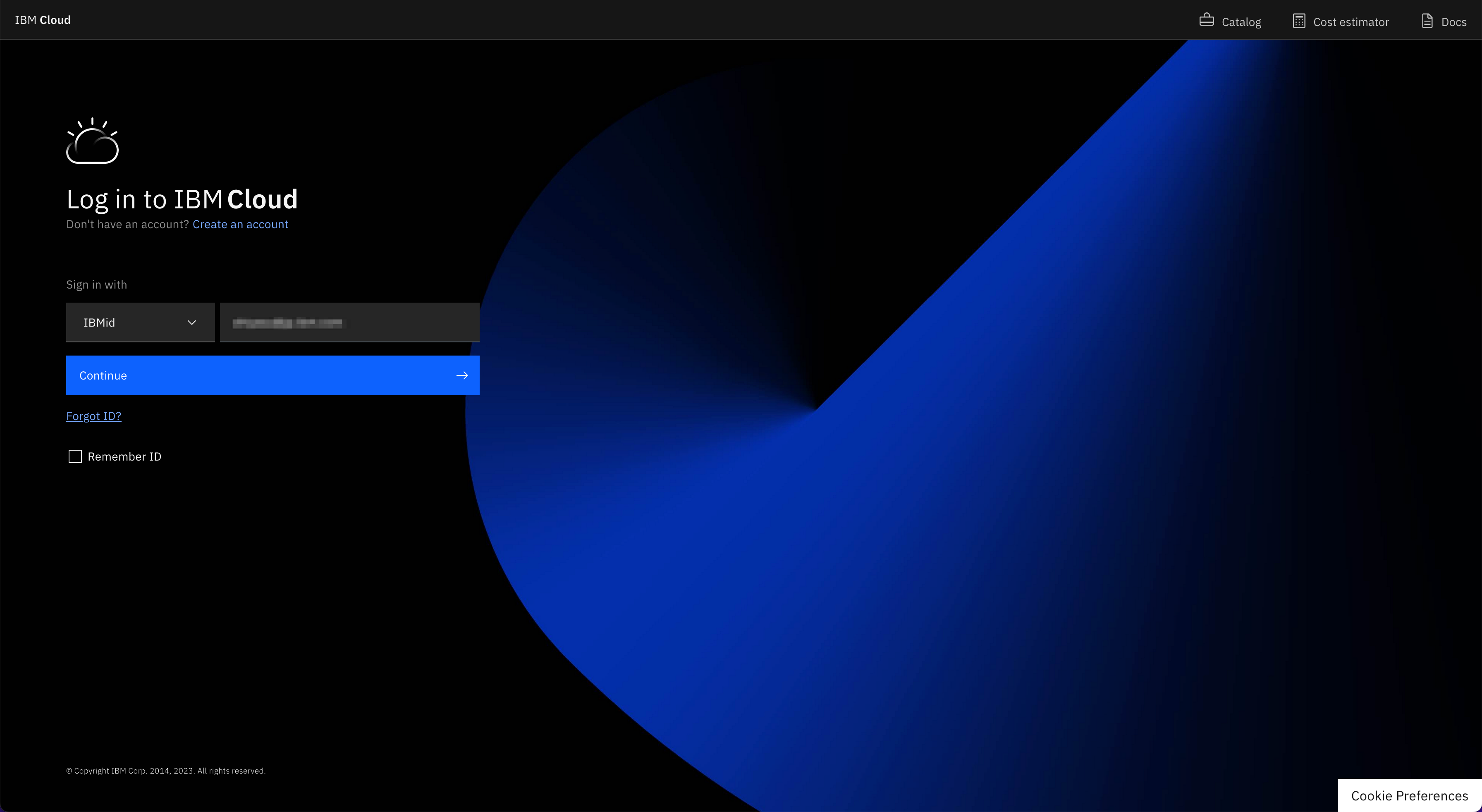
Task: Click the Catalog briefcase icon
Action: 1207,21
